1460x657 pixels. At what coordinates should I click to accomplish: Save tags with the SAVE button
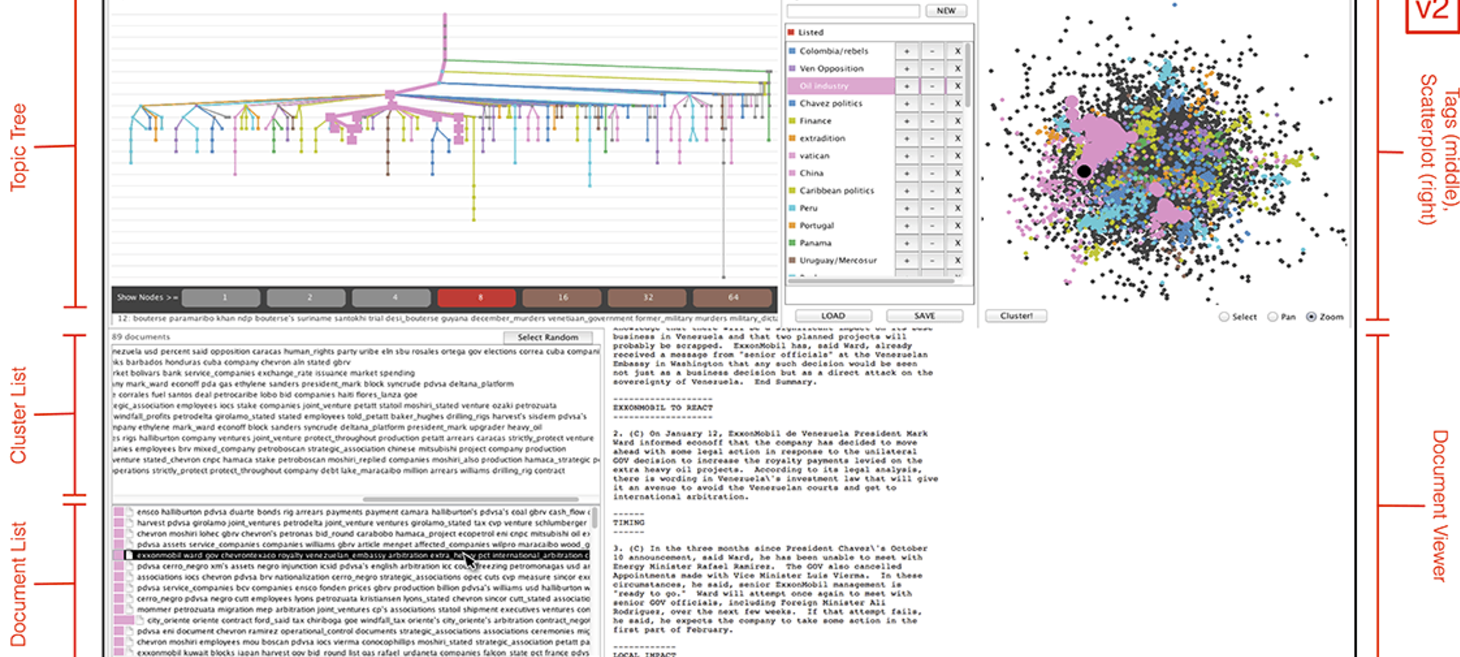(925, 316)
